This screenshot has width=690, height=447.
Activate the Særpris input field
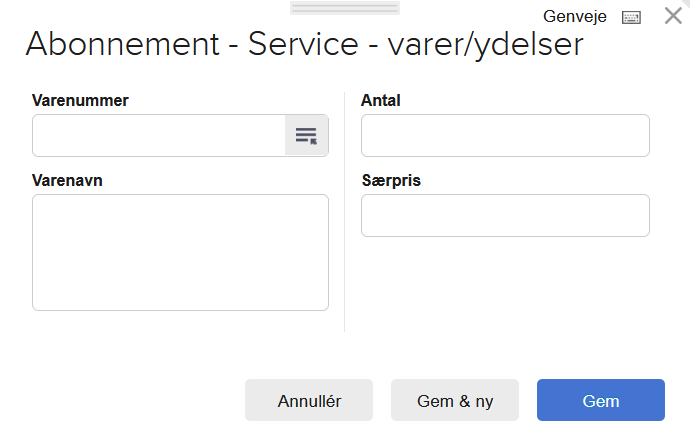pyautogui.click(x=505, y=215)
